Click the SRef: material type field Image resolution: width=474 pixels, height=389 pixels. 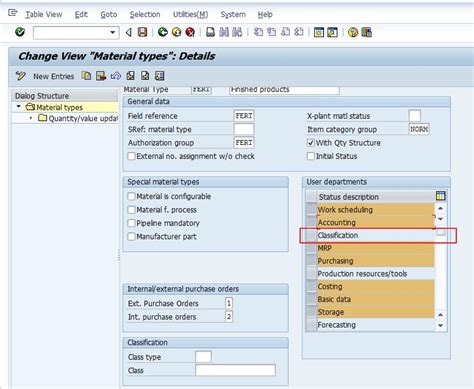pos(244,129)
